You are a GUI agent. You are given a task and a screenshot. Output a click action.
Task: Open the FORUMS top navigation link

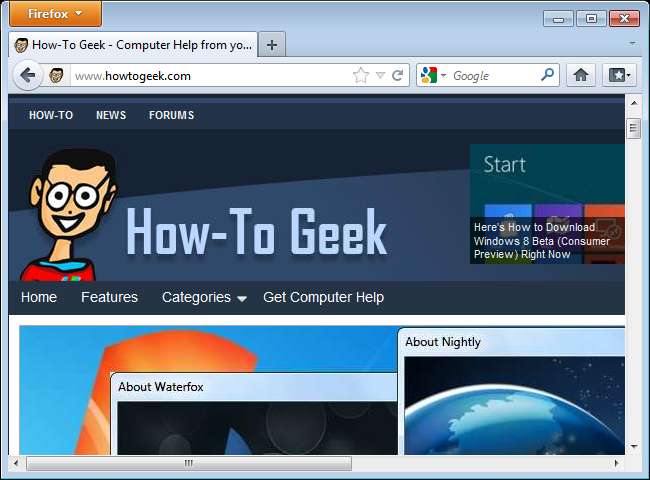172,115
